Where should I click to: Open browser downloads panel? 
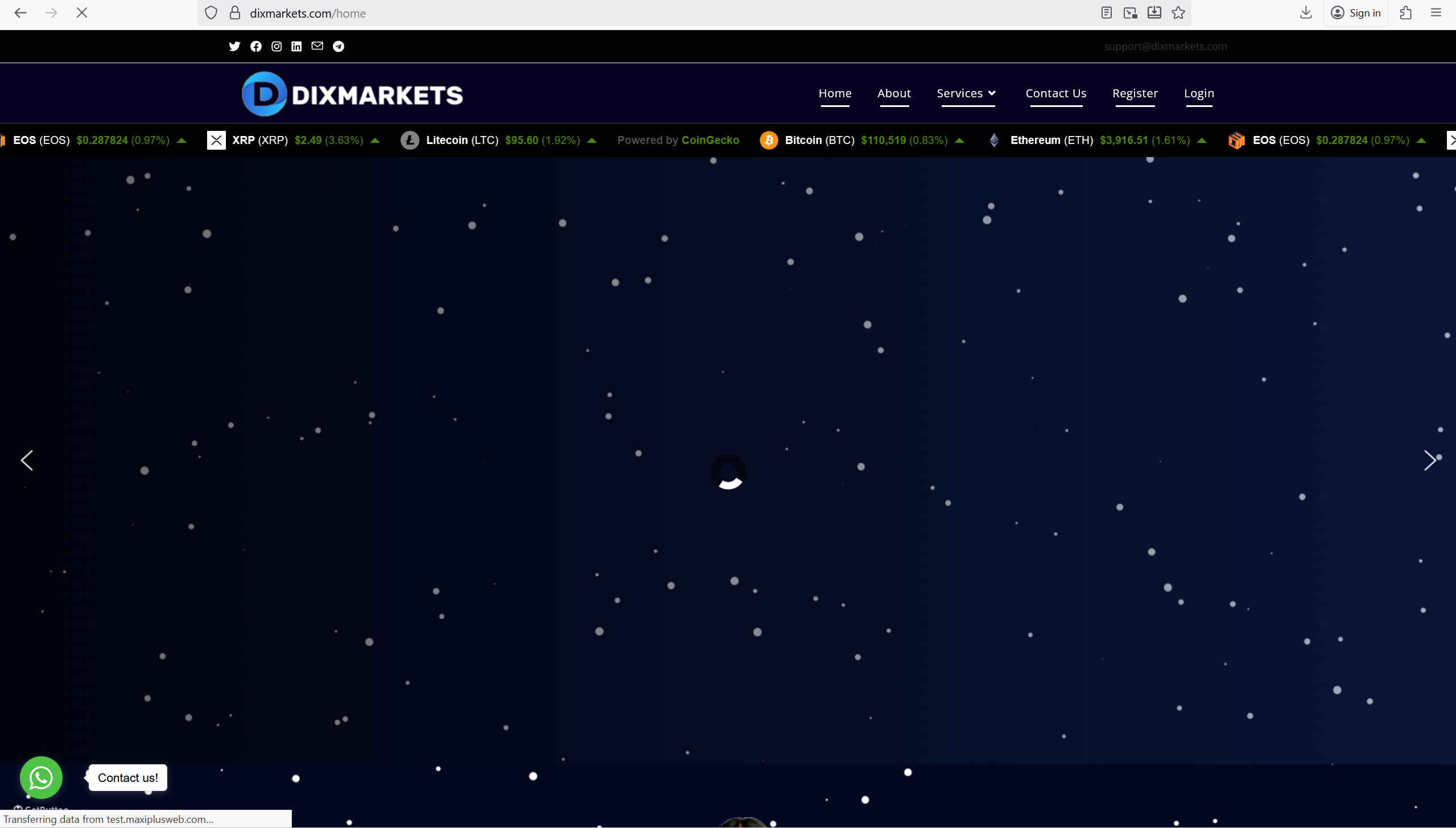tap(1306, 13)
